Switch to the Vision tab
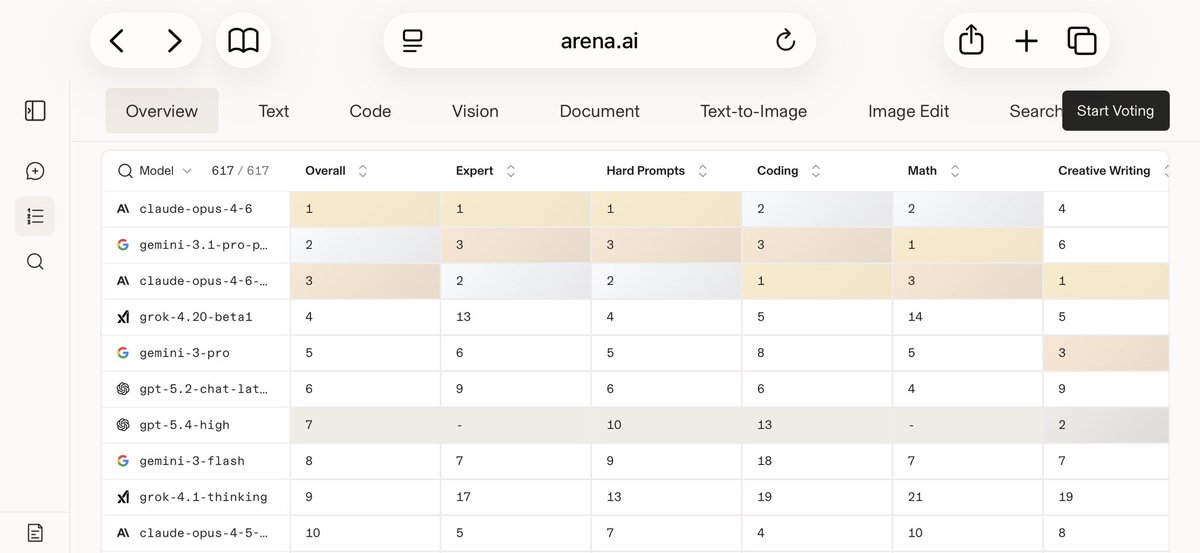 point(475,111)
